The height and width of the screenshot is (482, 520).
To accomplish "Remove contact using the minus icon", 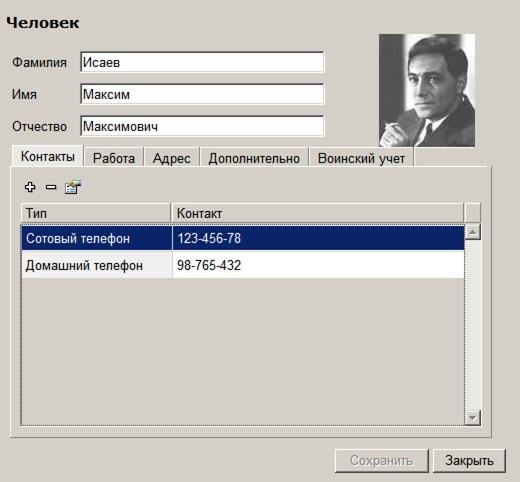I will click(x=51, y=187).
